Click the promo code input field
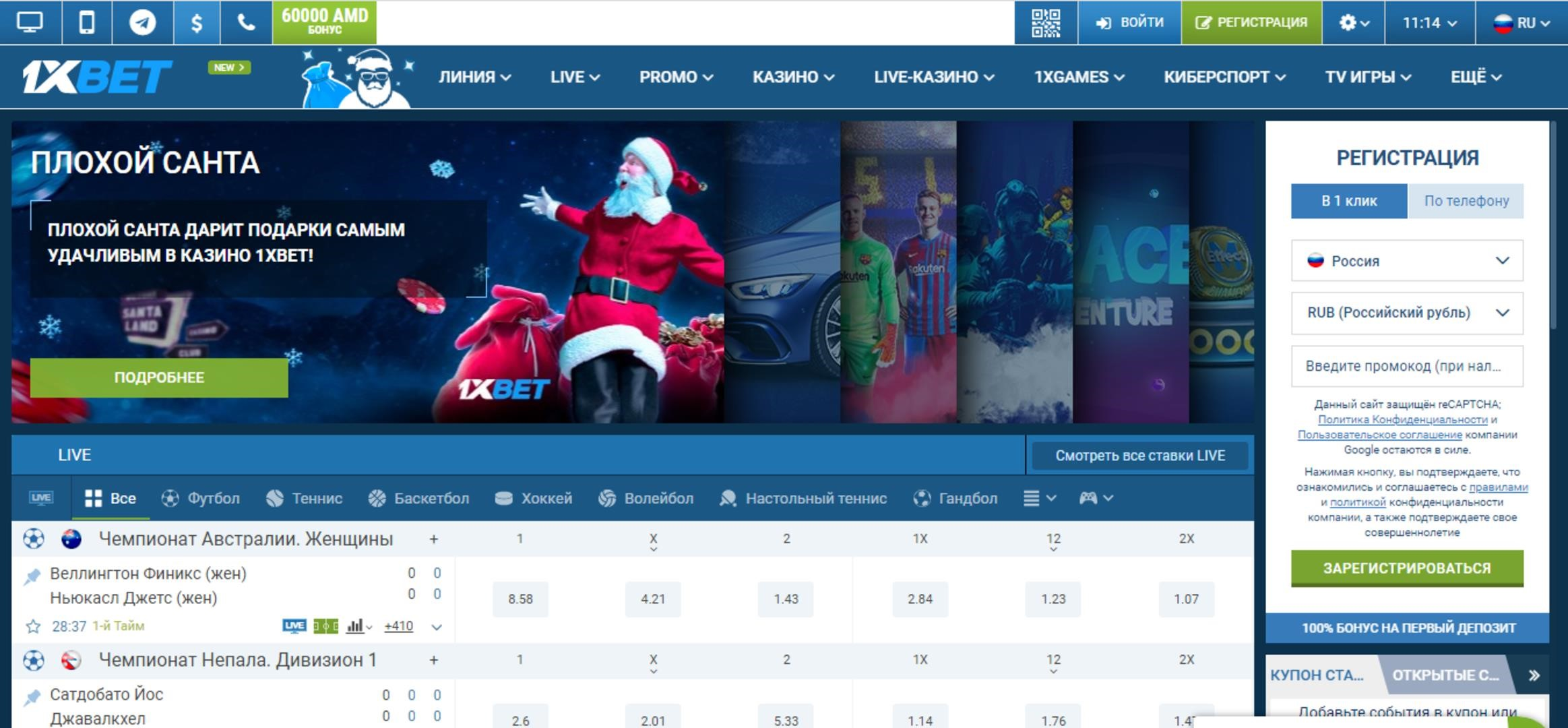The image size is (1568, 728). 1407,366
